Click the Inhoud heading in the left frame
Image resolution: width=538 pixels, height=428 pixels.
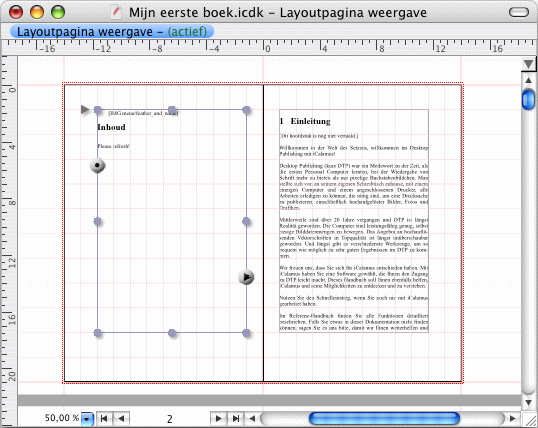(x=112, y=127)
